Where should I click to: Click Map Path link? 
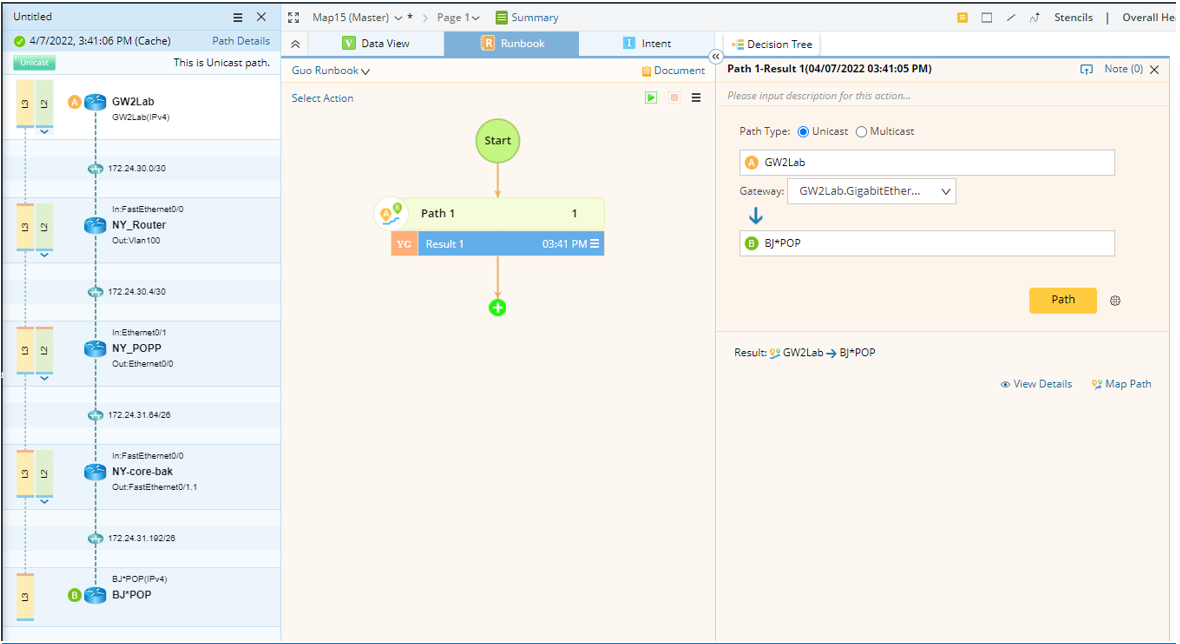click(1121, 384)
